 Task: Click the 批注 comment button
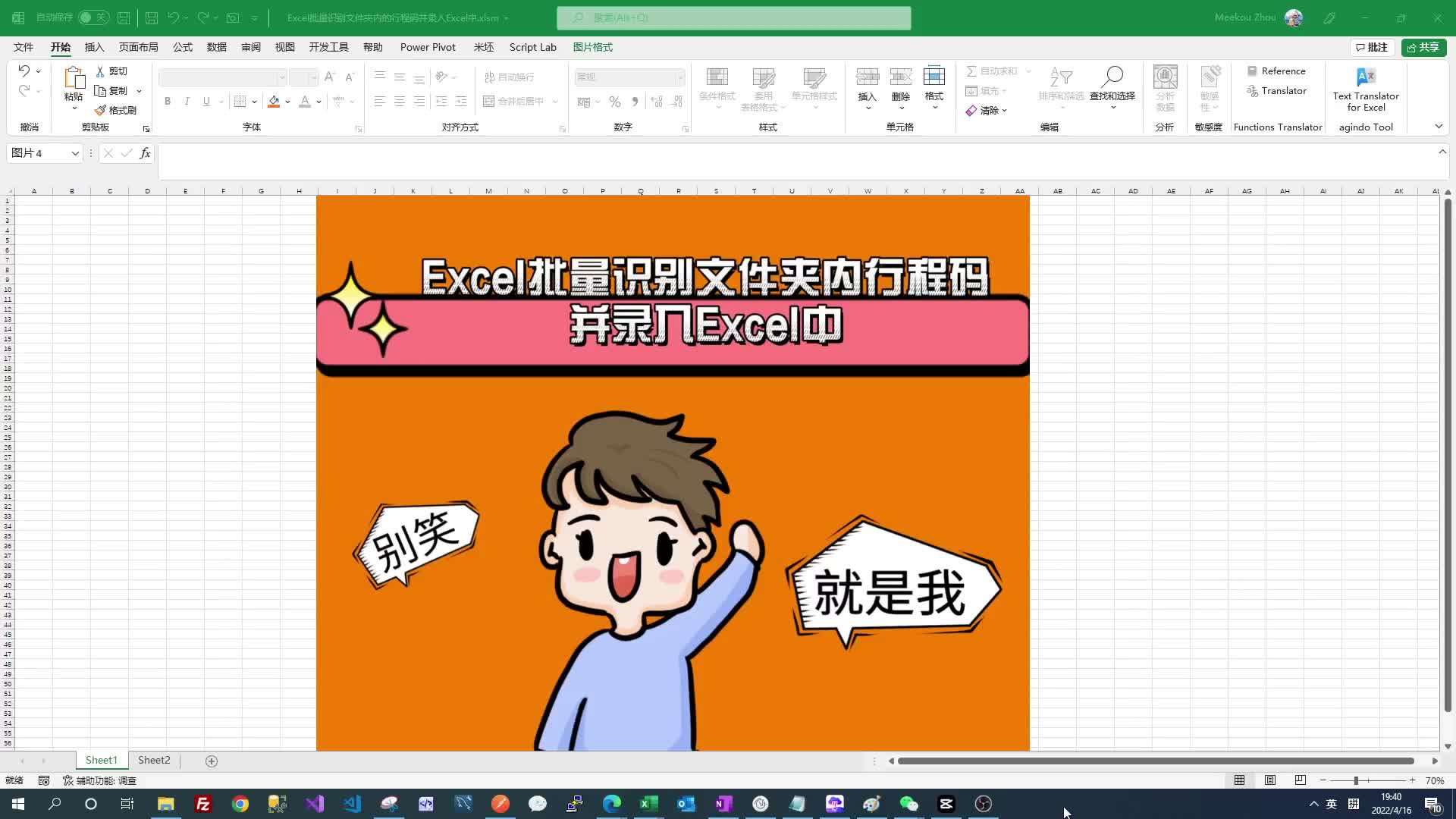click(1371, 47)
